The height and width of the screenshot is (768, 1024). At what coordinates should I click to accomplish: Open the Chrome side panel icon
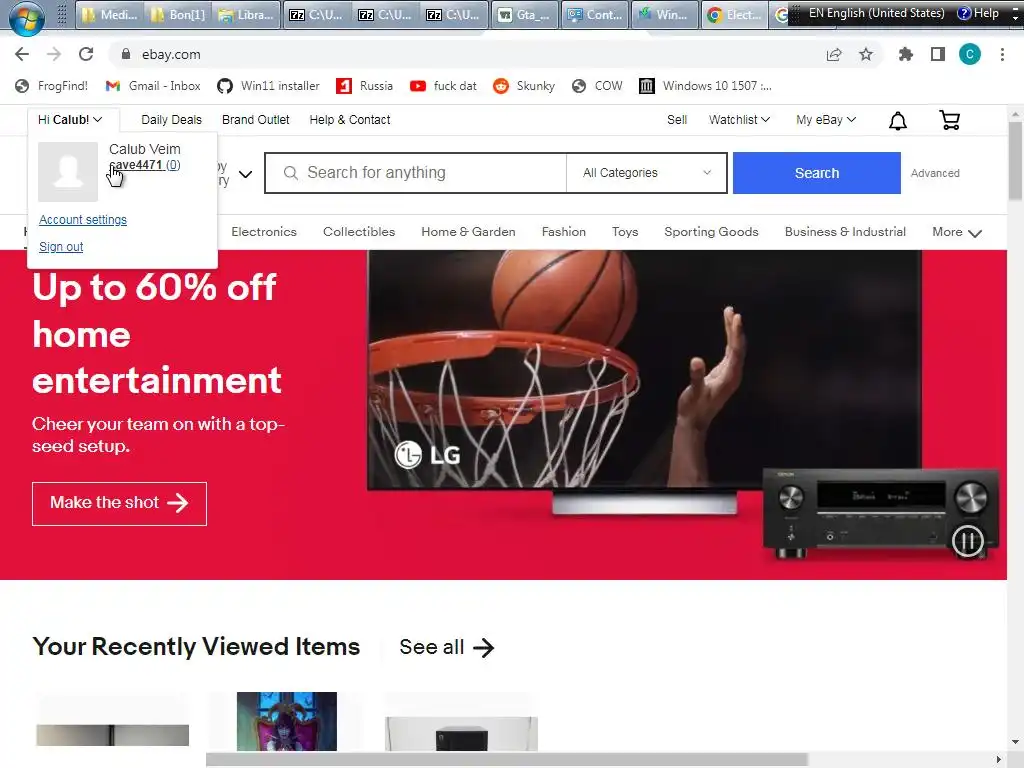tap(938, 54)
